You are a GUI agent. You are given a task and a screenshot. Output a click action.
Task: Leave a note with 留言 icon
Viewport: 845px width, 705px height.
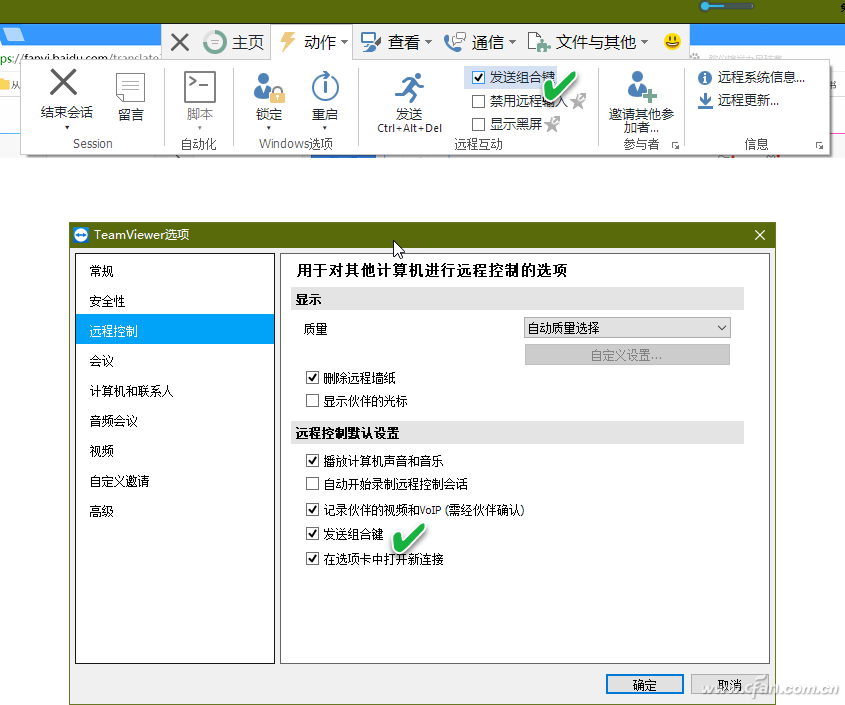(130, 87)
